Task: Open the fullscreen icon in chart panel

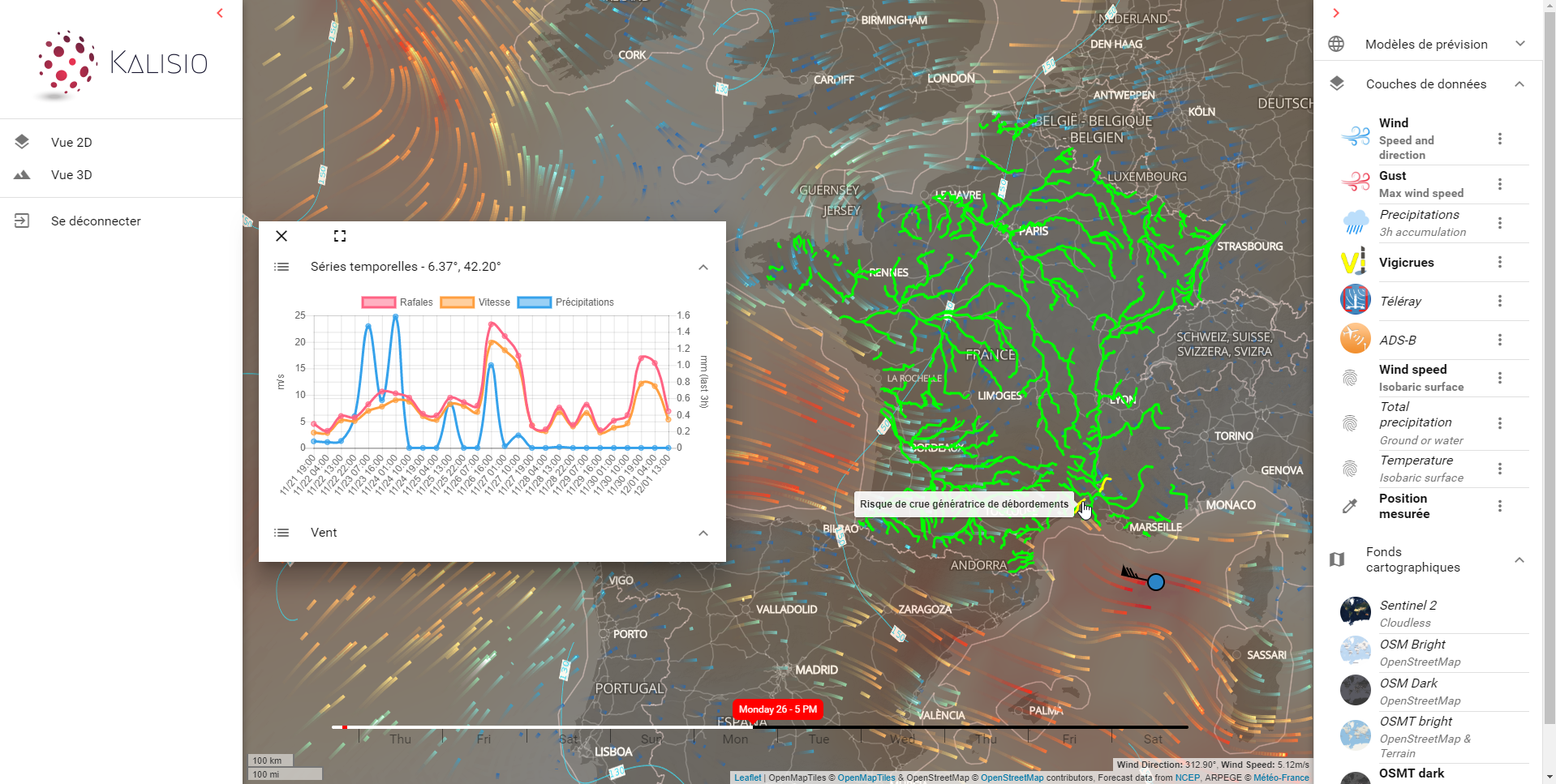Action: [340, 236]
